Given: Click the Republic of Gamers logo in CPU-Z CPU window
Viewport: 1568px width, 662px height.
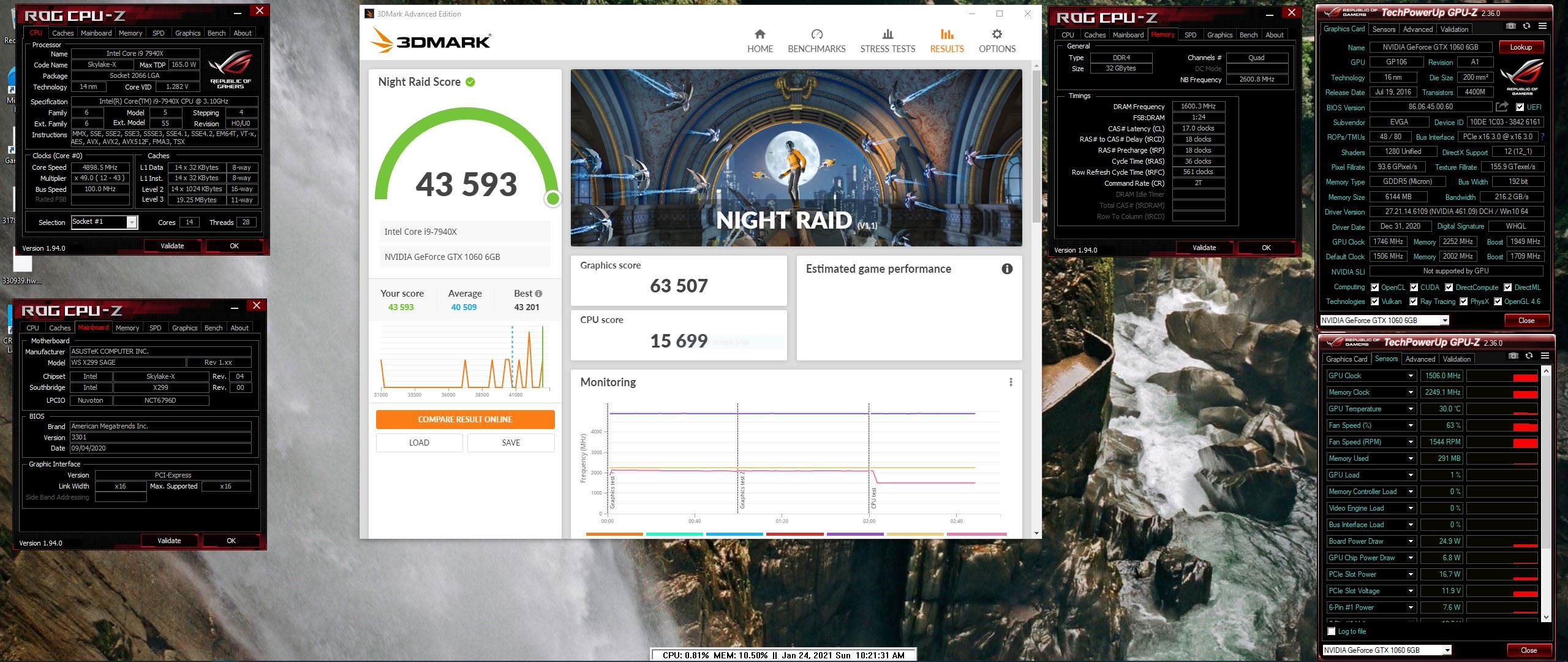Looking at the screenshot, I should tap(230, 69).
